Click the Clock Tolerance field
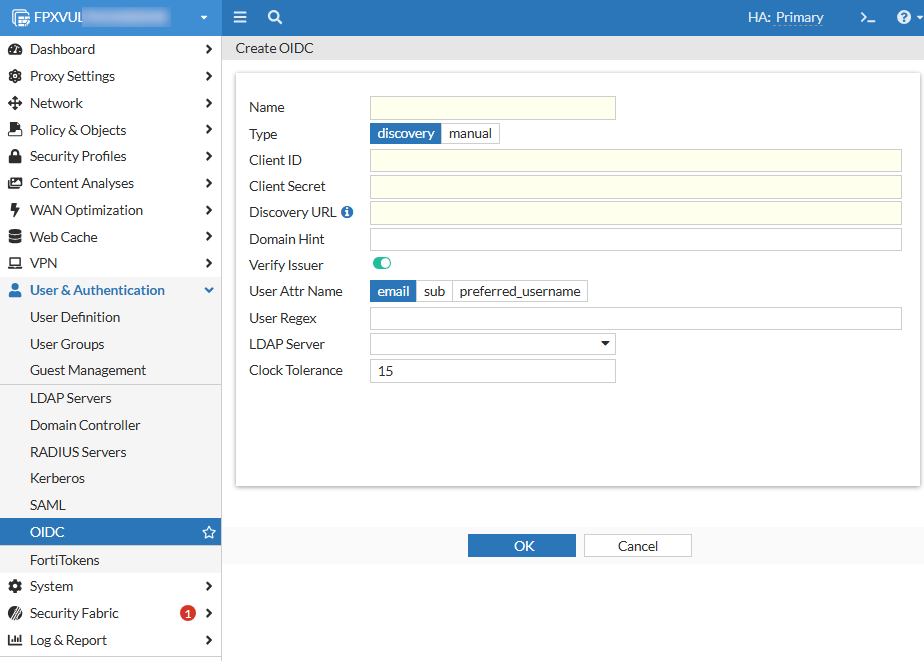Viewport: 924px width, 661px height. pos(493,371)
